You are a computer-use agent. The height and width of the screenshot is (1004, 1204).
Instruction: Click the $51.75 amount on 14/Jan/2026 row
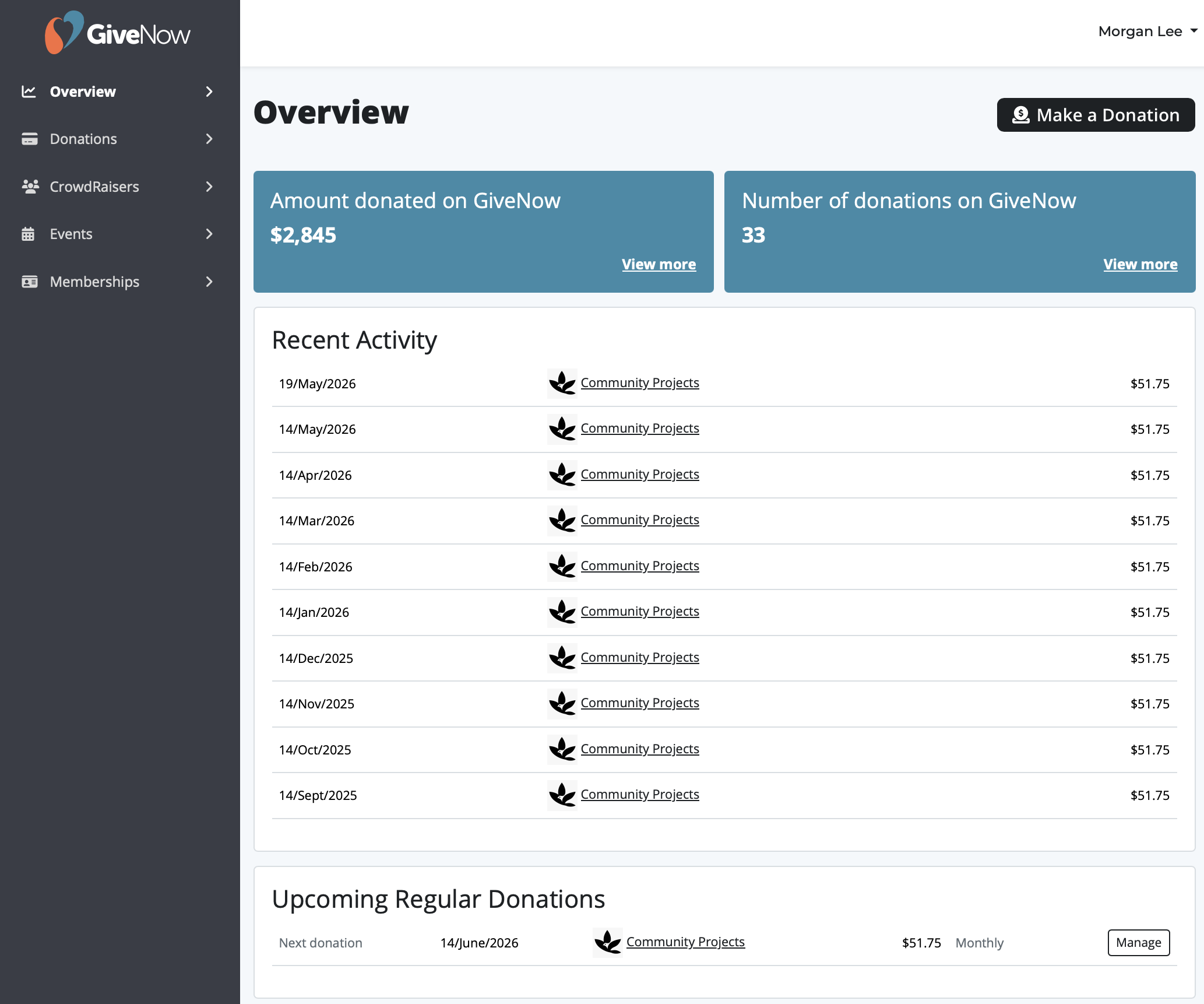pos(1149,612)
